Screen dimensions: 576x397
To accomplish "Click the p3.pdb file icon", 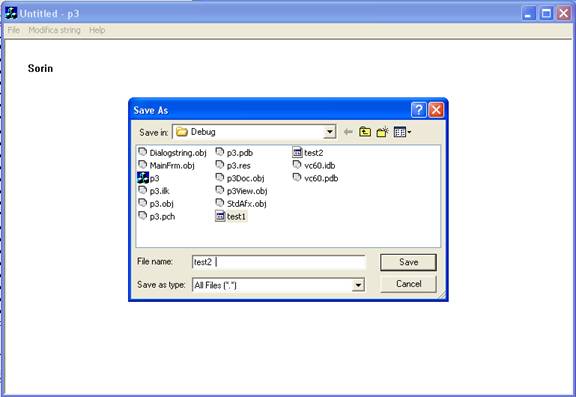I will coord(220,152).
